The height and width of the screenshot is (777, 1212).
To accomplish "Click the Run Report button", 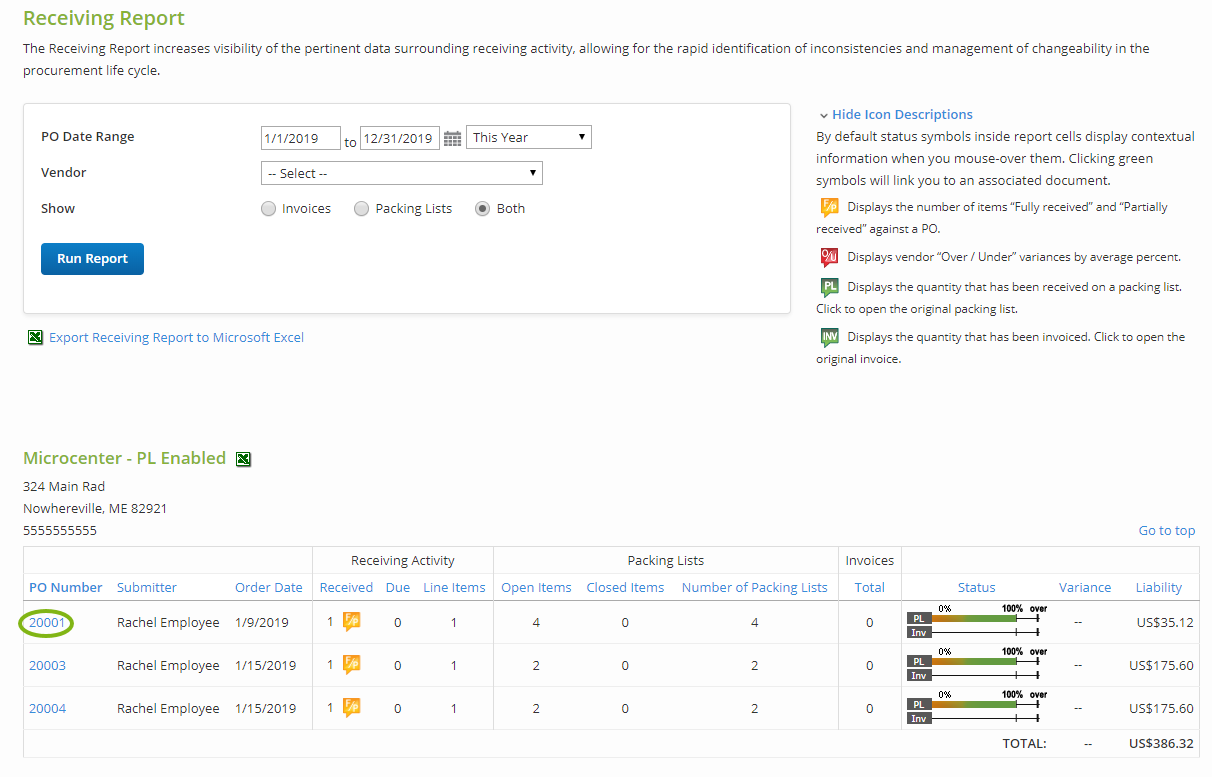I will pyautogui.click(x=92, y=259).
